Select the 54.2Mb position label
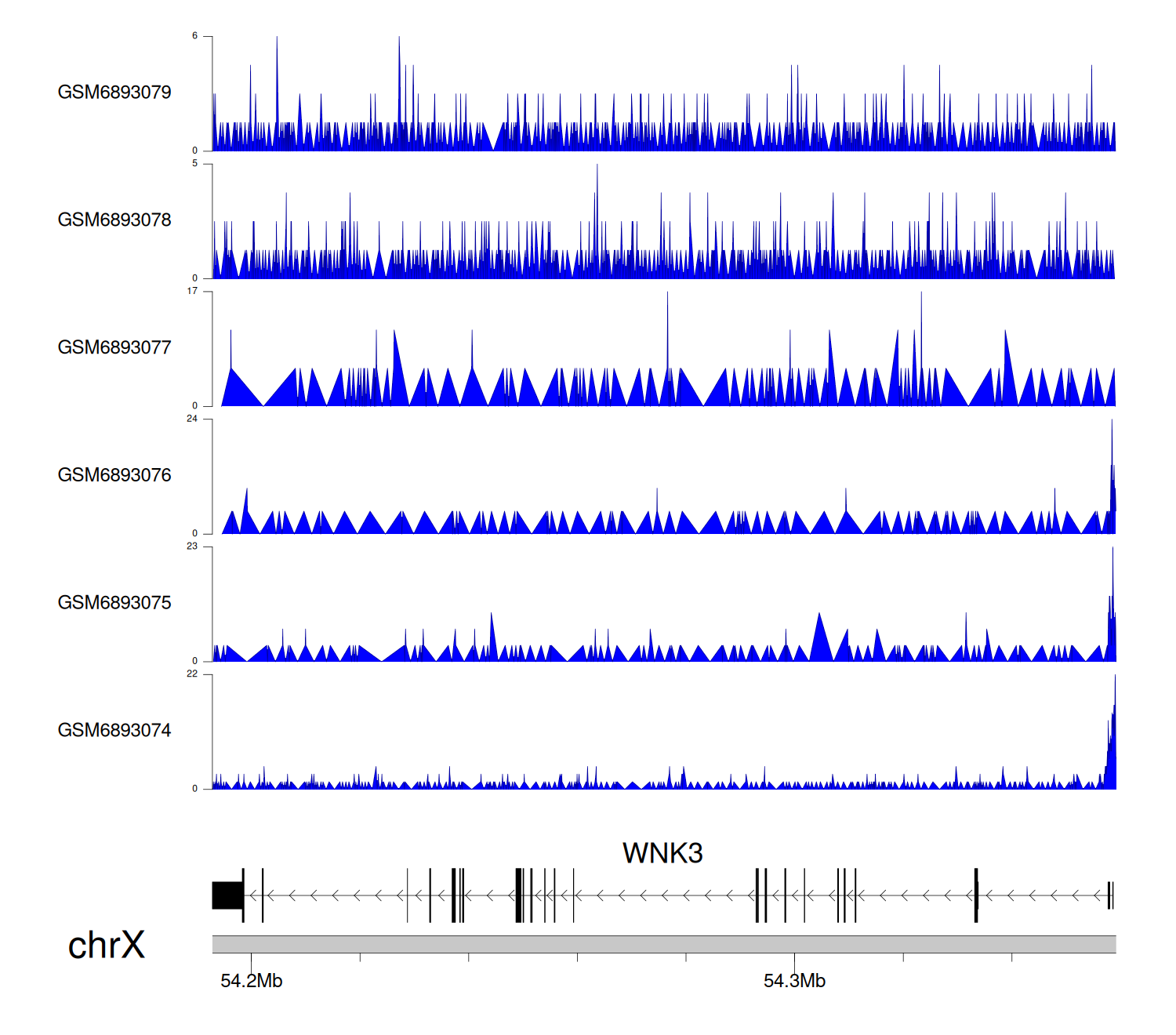The height and width of the screenshot is (1035, 1176). [x=251, y=981]
